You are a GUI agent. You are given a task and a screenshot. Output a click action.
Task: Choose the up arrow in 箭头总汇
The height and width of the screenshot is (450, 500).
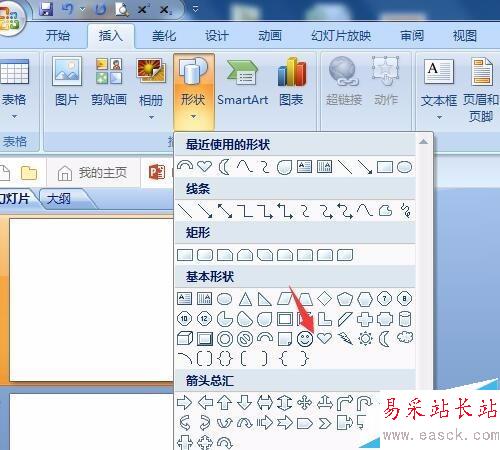click(225, 403)
